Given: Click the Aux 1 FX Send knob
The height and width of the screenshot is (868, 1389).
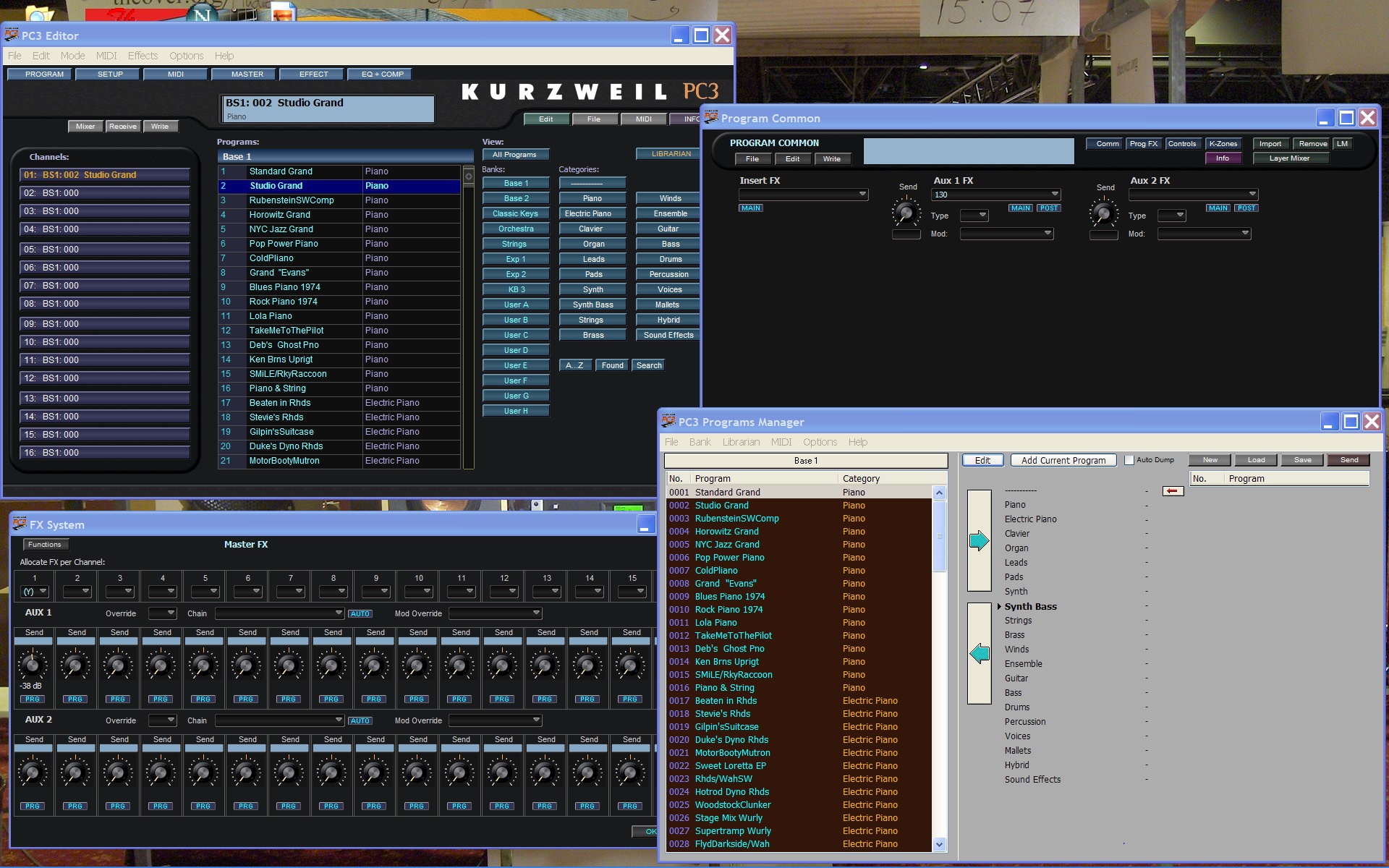Looking at the screenshot, I should coord(905,213).
